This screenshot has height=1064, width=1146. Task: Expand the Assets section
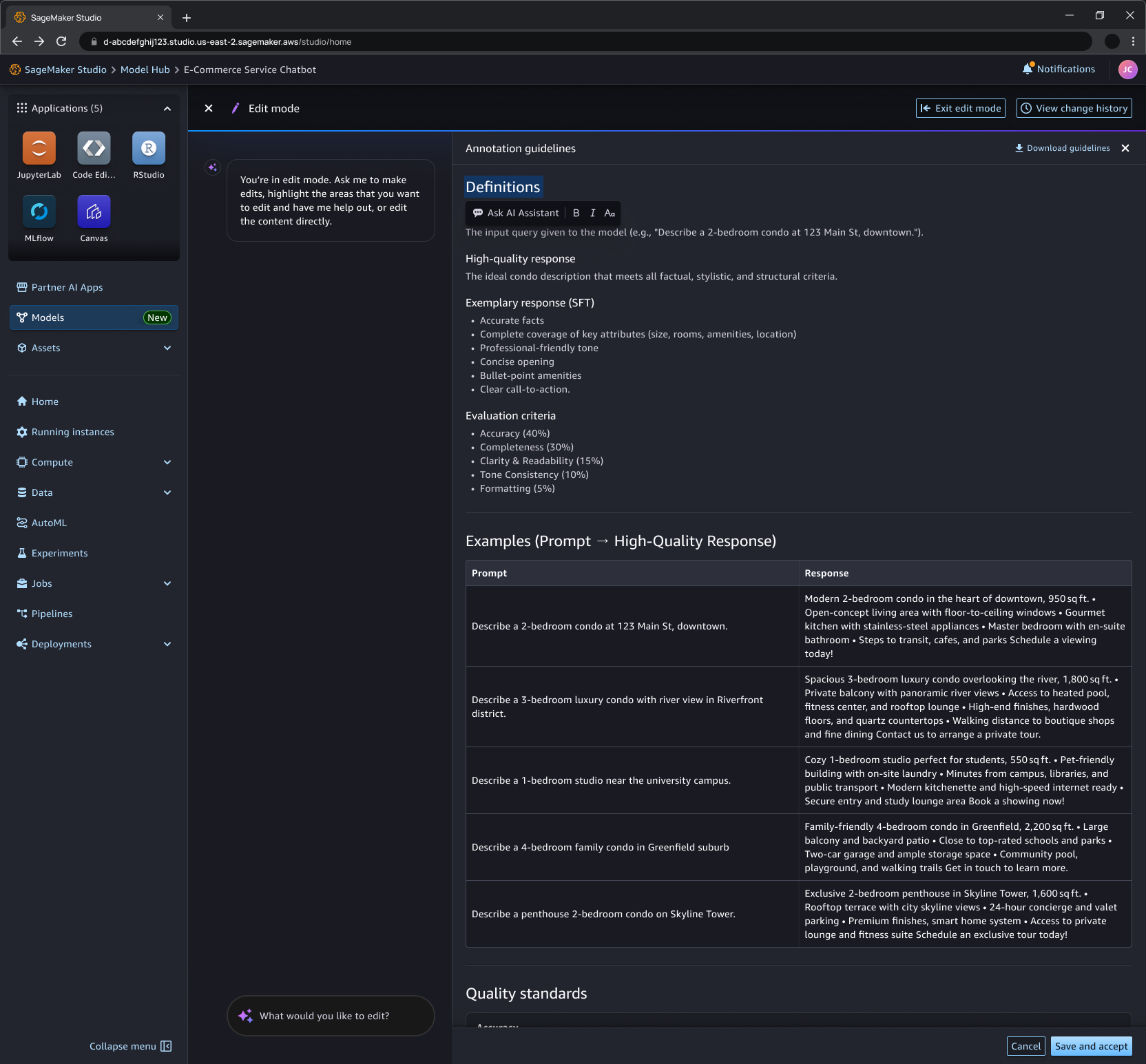[167, 348]
